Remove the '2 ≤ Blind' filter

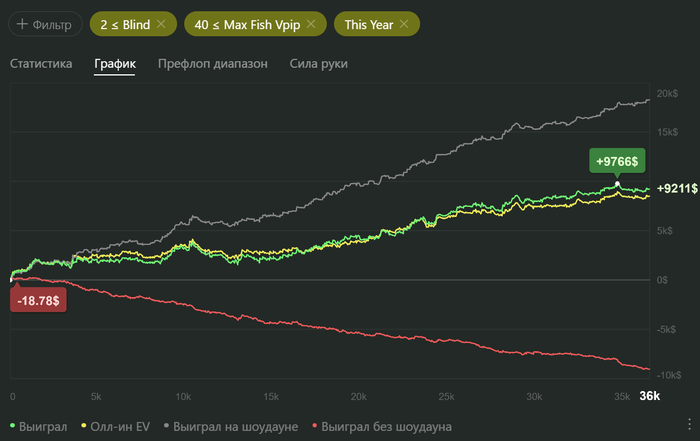click(162, 23)
